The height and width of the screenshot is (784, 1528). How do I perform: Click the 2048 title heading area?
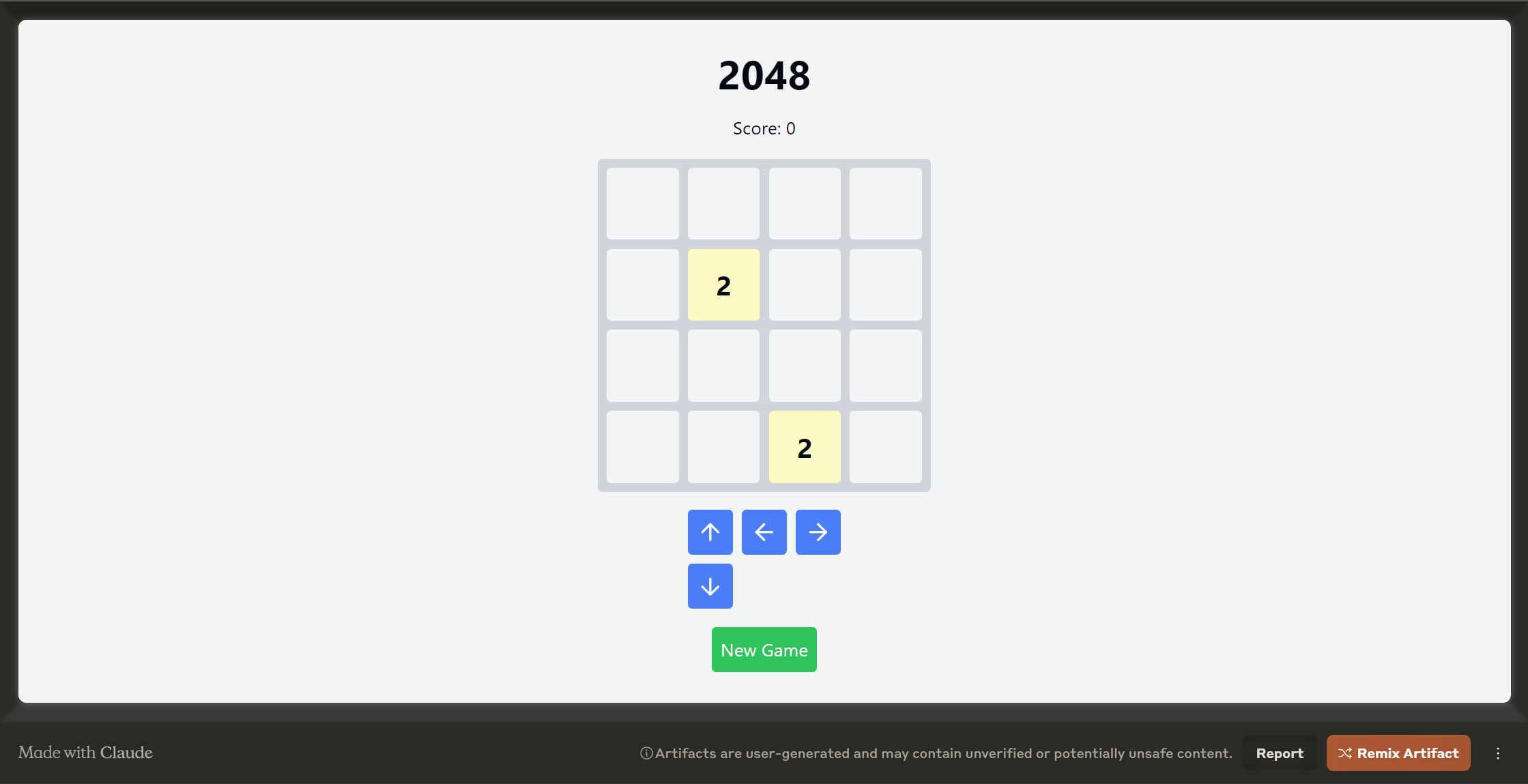click(764, 75)
